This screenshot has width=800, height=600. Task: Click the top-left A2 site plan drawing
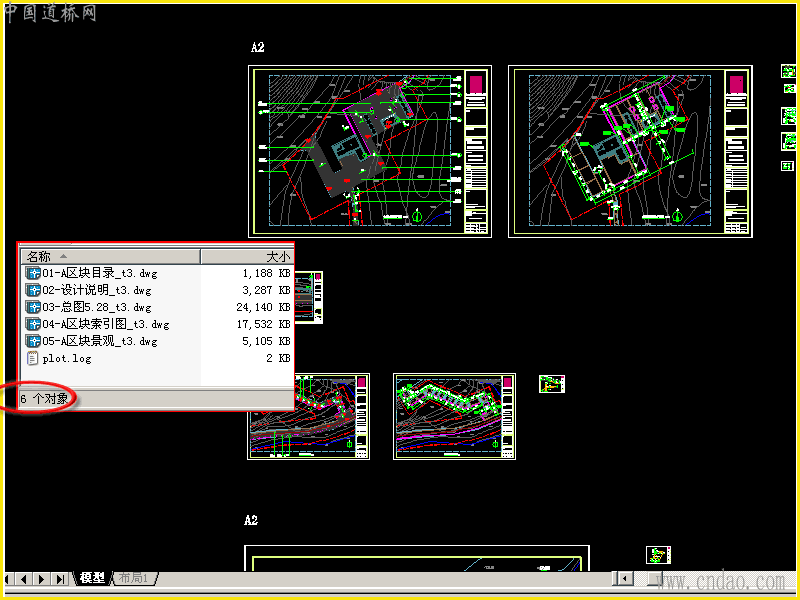370,152
